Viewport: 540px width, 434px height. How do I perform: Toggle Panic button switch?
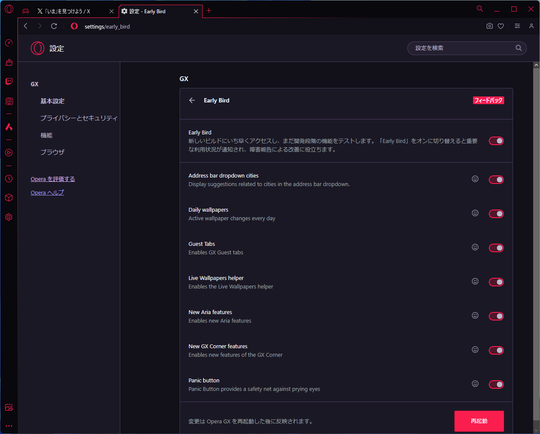[496, 384]
